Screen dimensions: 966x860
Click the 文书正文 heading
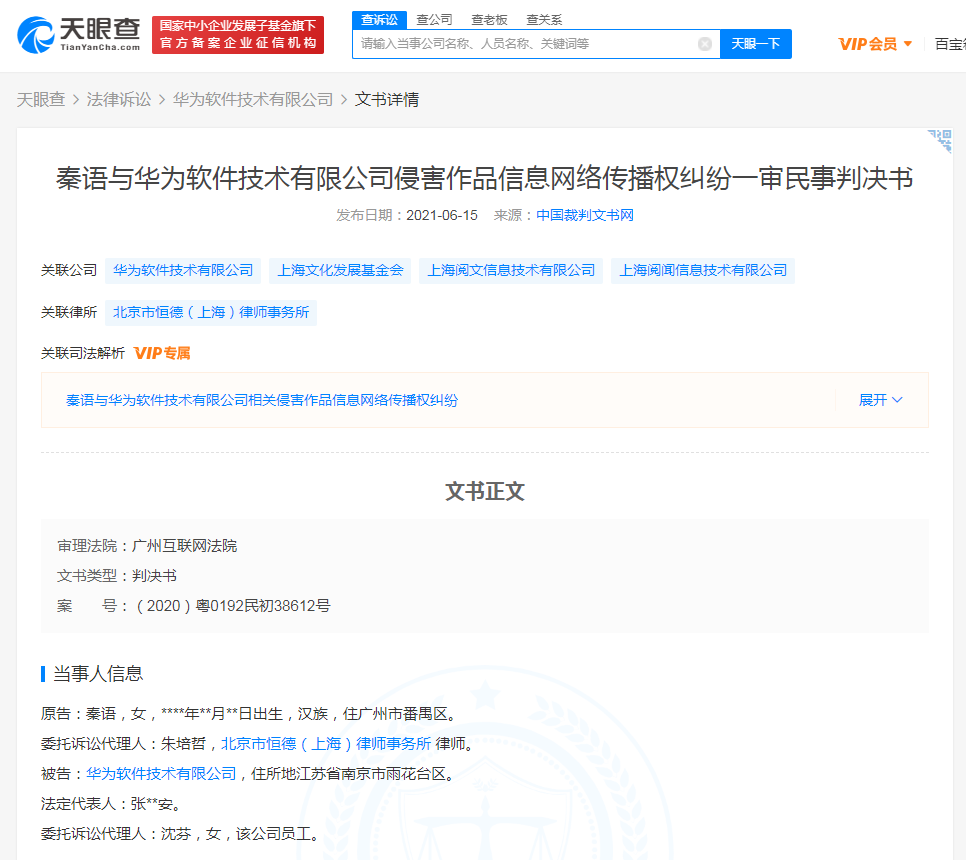pyautogui.click(x=484, y=492)
